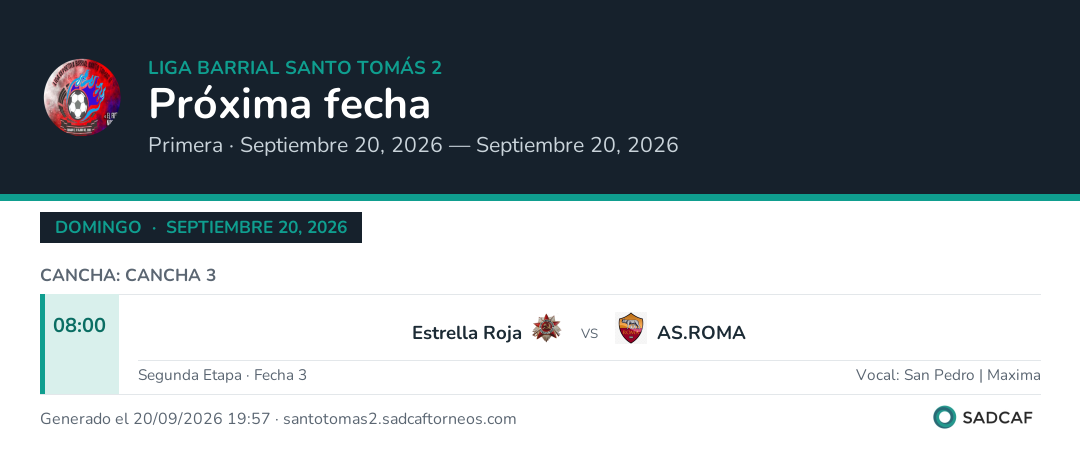
Task: Click the SADCAF brand name text
Action: 997,418
